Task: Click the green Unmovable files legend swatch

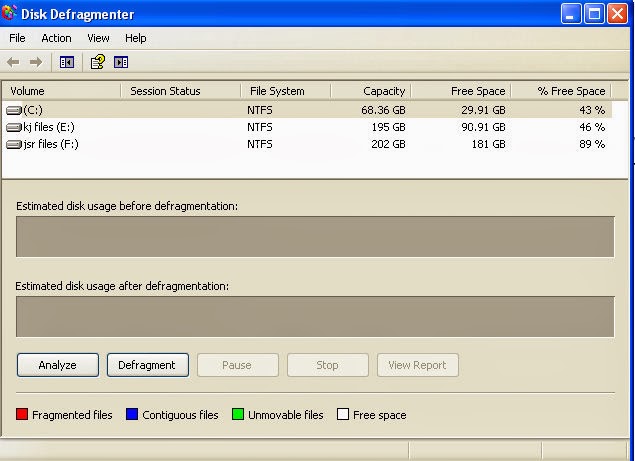Action: tap(238, 414)
